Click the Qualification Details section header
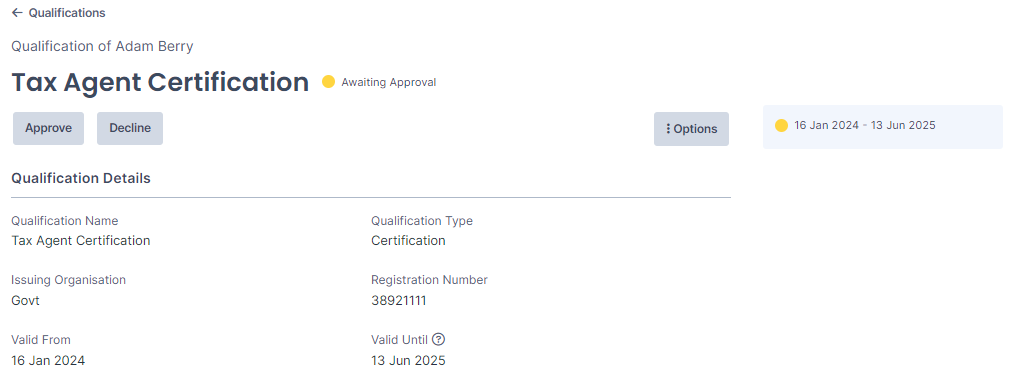Viewport: 1012px width, 379px height. (x=81, y=178)
